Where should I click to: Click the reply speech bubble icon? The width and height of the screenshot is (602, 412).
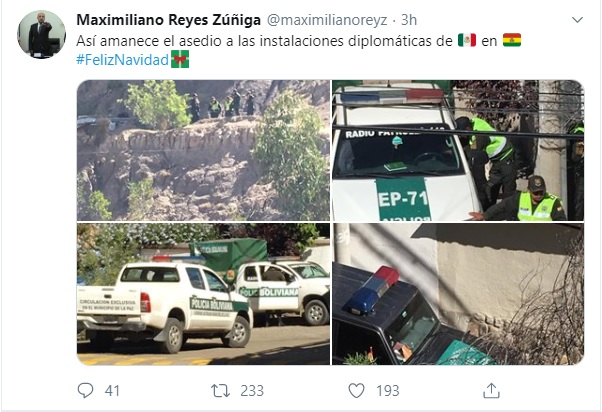[x=85, y=390]
